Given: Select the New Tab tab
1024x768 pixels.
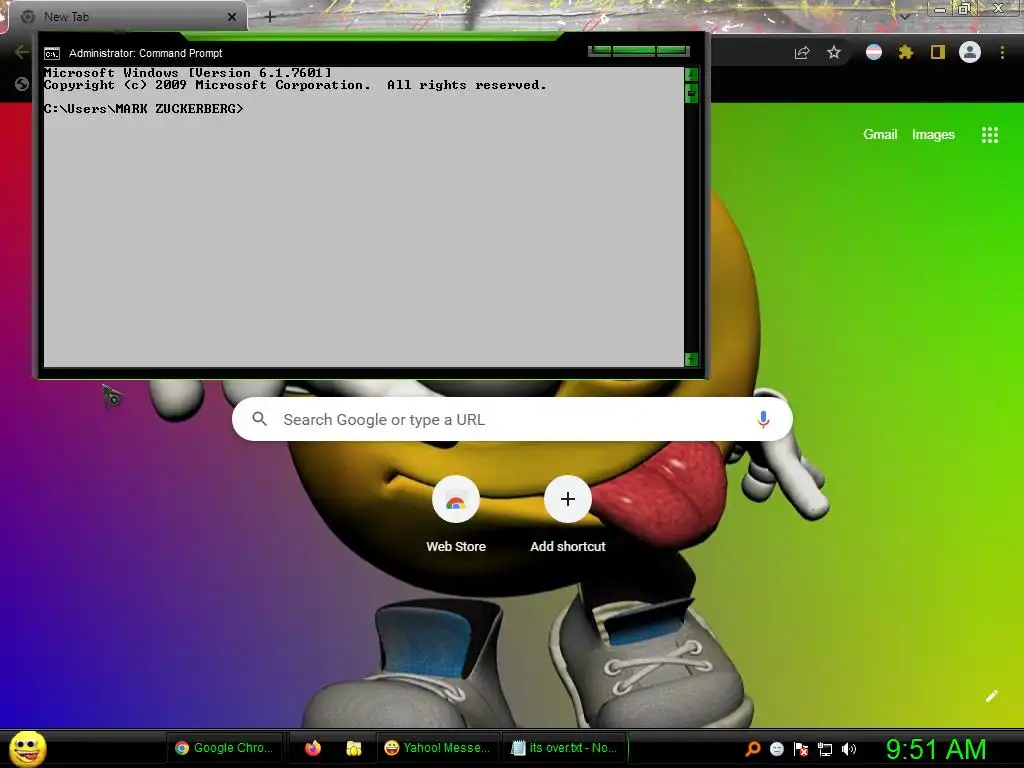Looking at the screenshot, I should click(x=127, y=17).
